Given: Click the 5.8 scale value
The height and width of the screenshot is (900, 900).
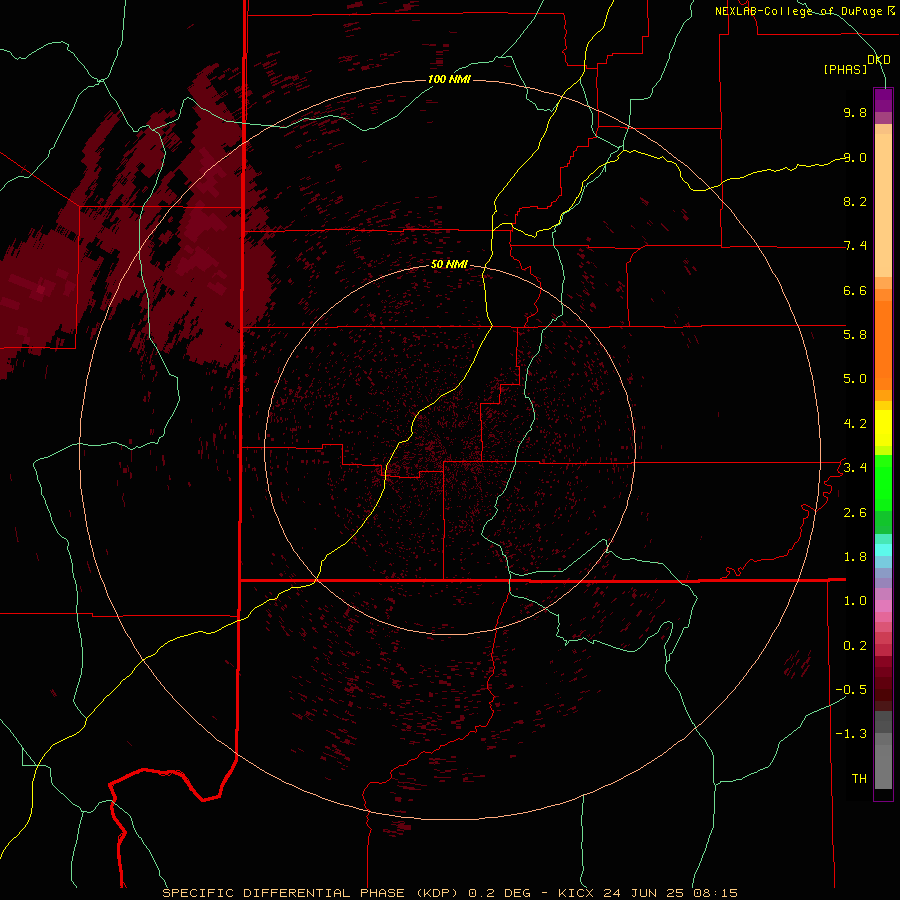Looking at the screenshot, I should tap(855, 334).
